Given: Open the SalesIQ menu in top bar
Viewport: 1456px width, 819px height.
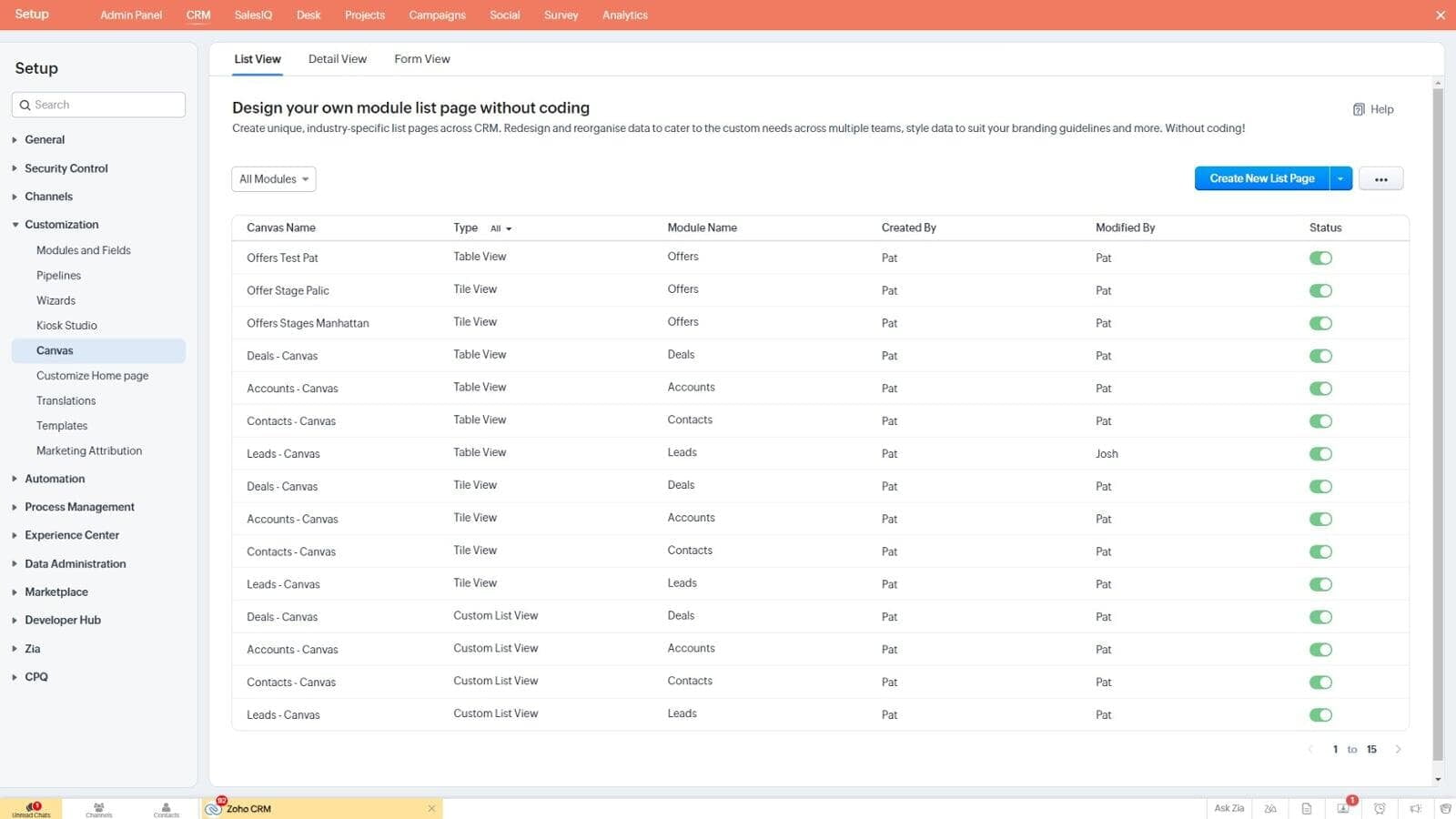Looking at the screenshot, I should (x=253, y=15).
